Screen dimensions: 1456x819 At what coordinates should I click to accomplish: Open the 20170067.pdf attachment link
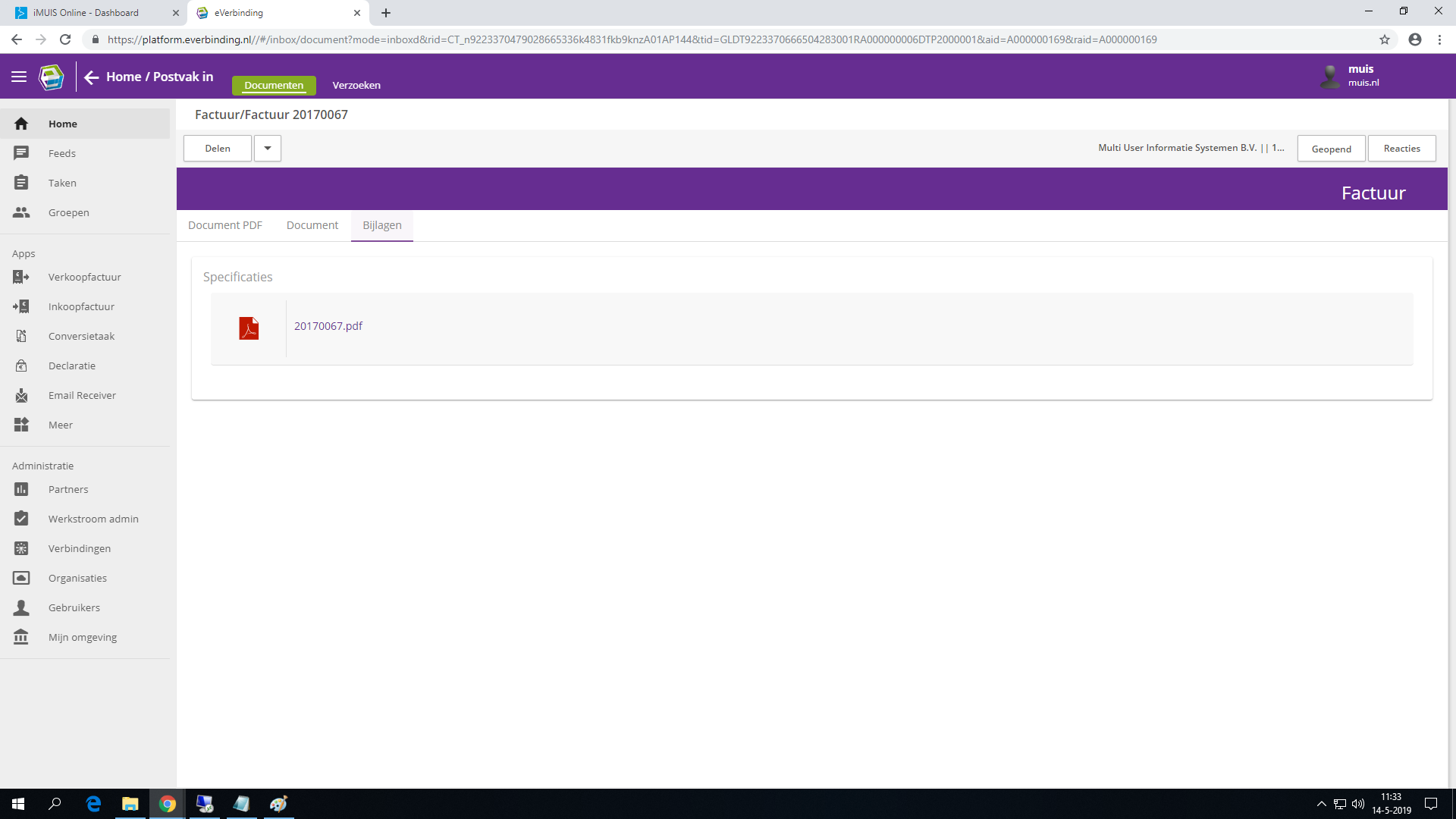coord(328,326)
